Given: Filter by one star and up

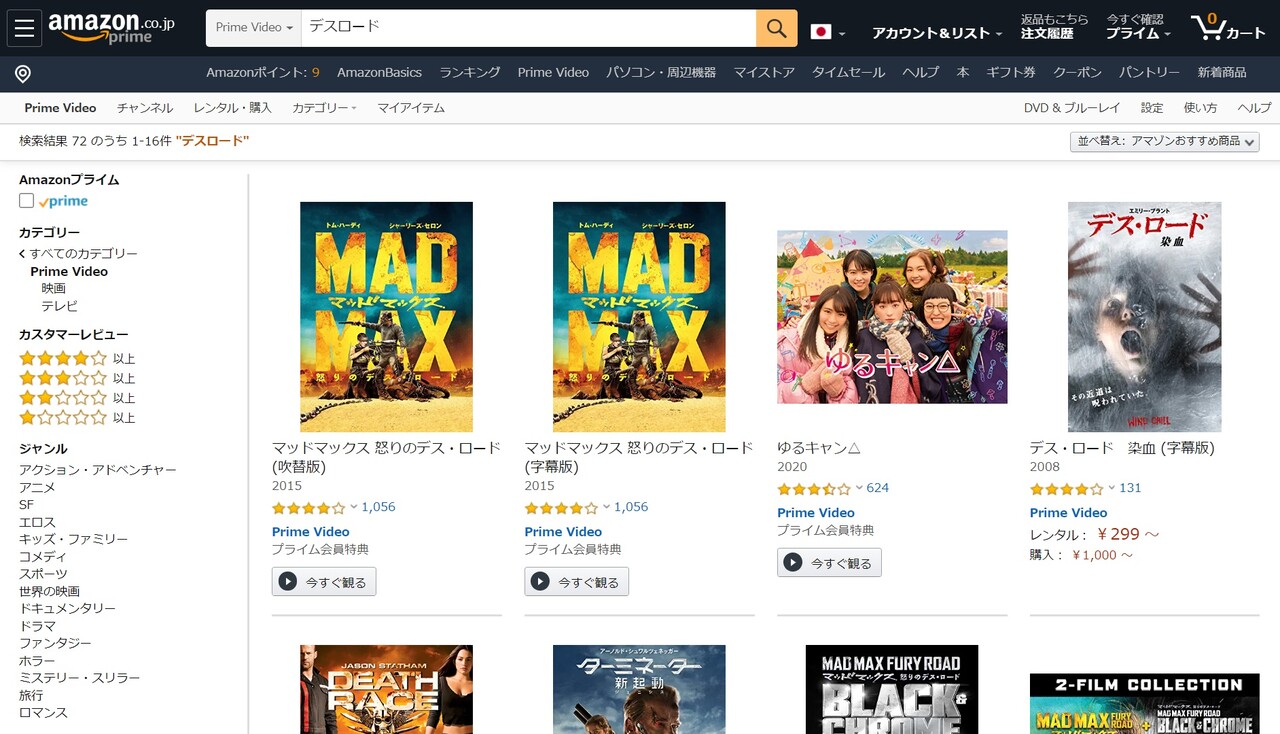Looking at the screenshot, I should coord(63,417).
